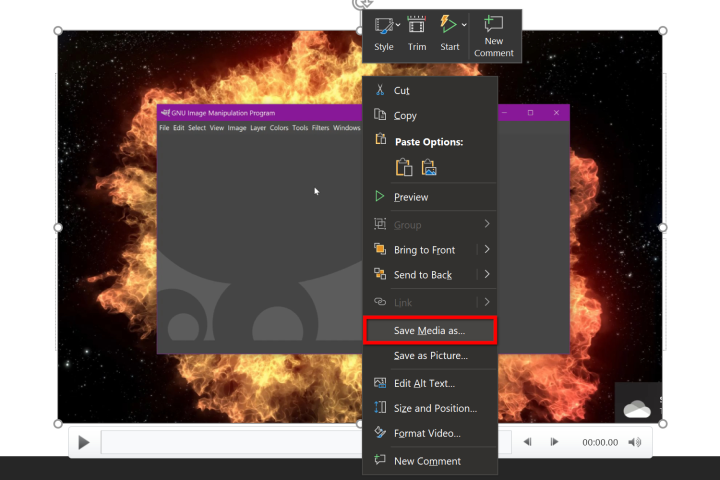The image size is (720, 480).
Task: Open Colors menu in GIMP video
Action: coord(279,128)
